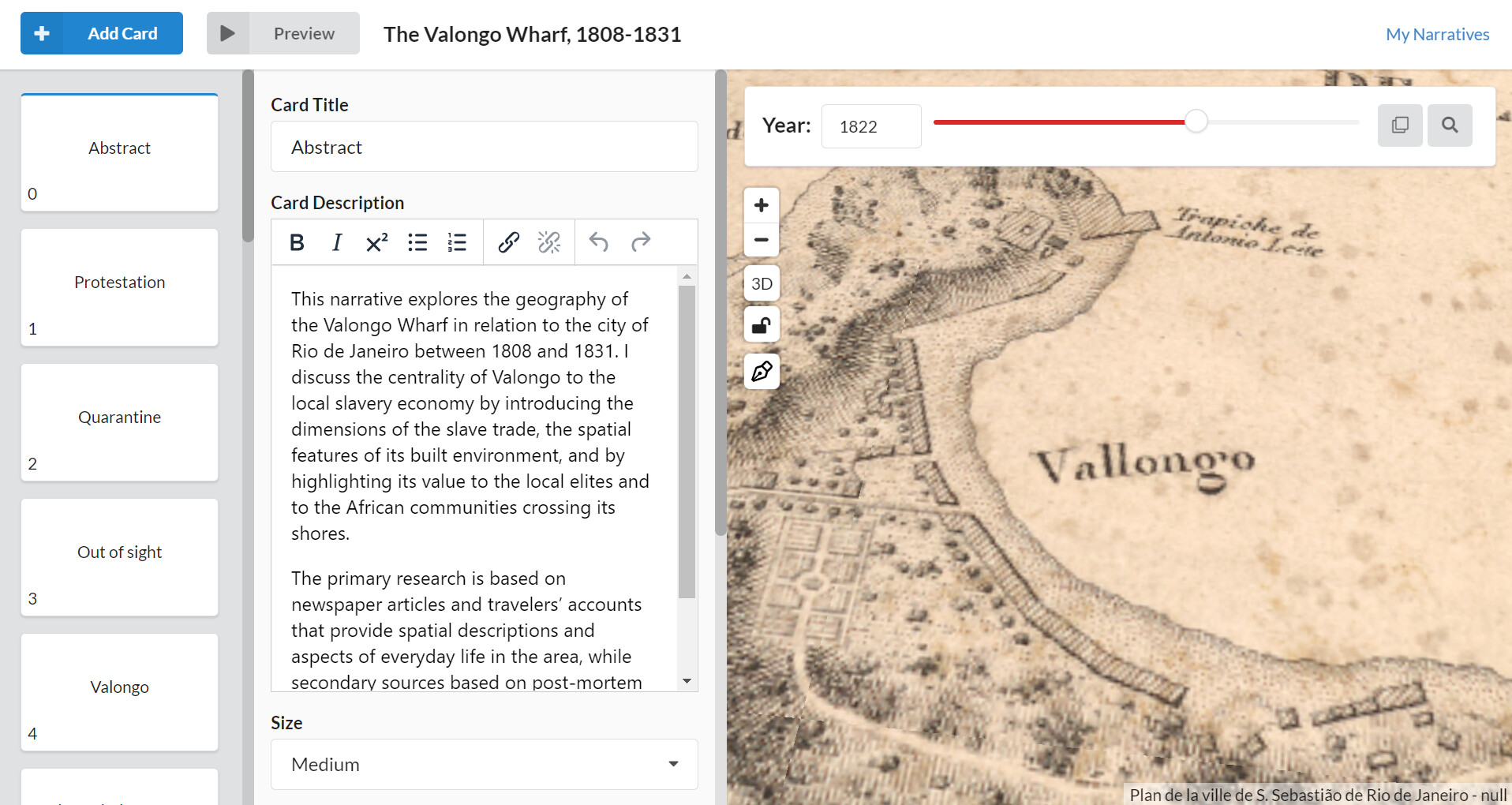Screen dimensions: 1512x805
Task: Open the My Narratives link
Action: pos(1437,34)
